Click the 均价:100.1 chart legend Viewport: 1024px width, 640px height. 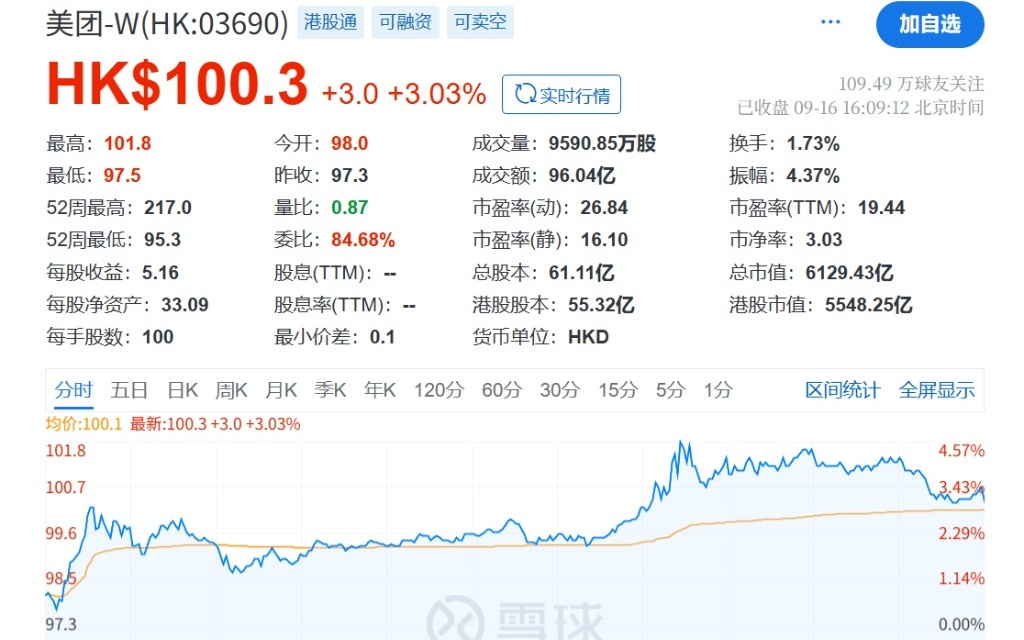click(x=84, y=424)
